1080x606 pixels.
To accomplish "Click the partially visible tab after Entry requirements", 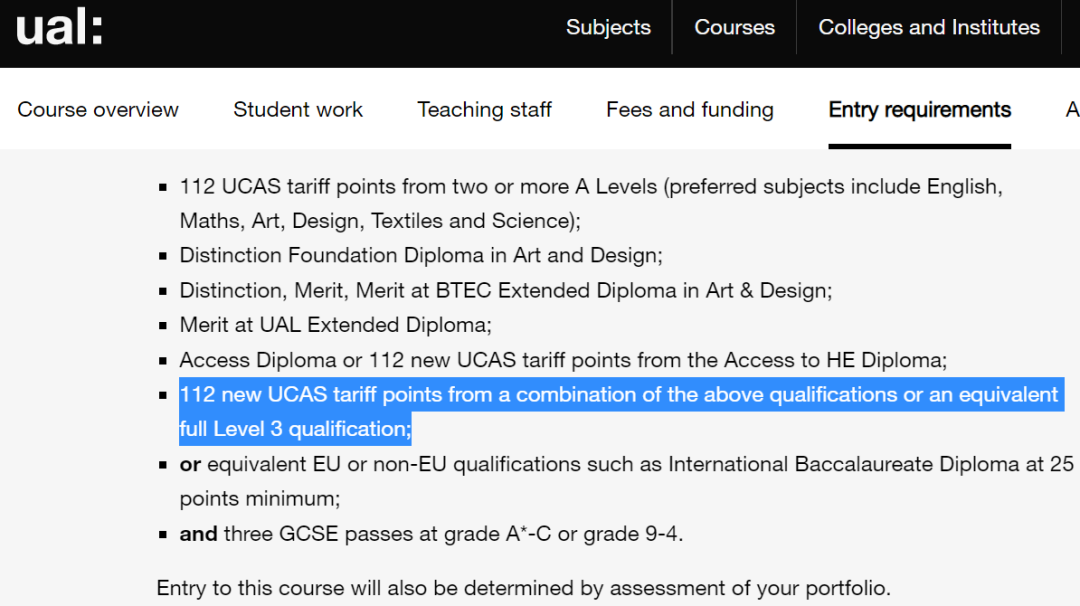I will coord(1072,109).
